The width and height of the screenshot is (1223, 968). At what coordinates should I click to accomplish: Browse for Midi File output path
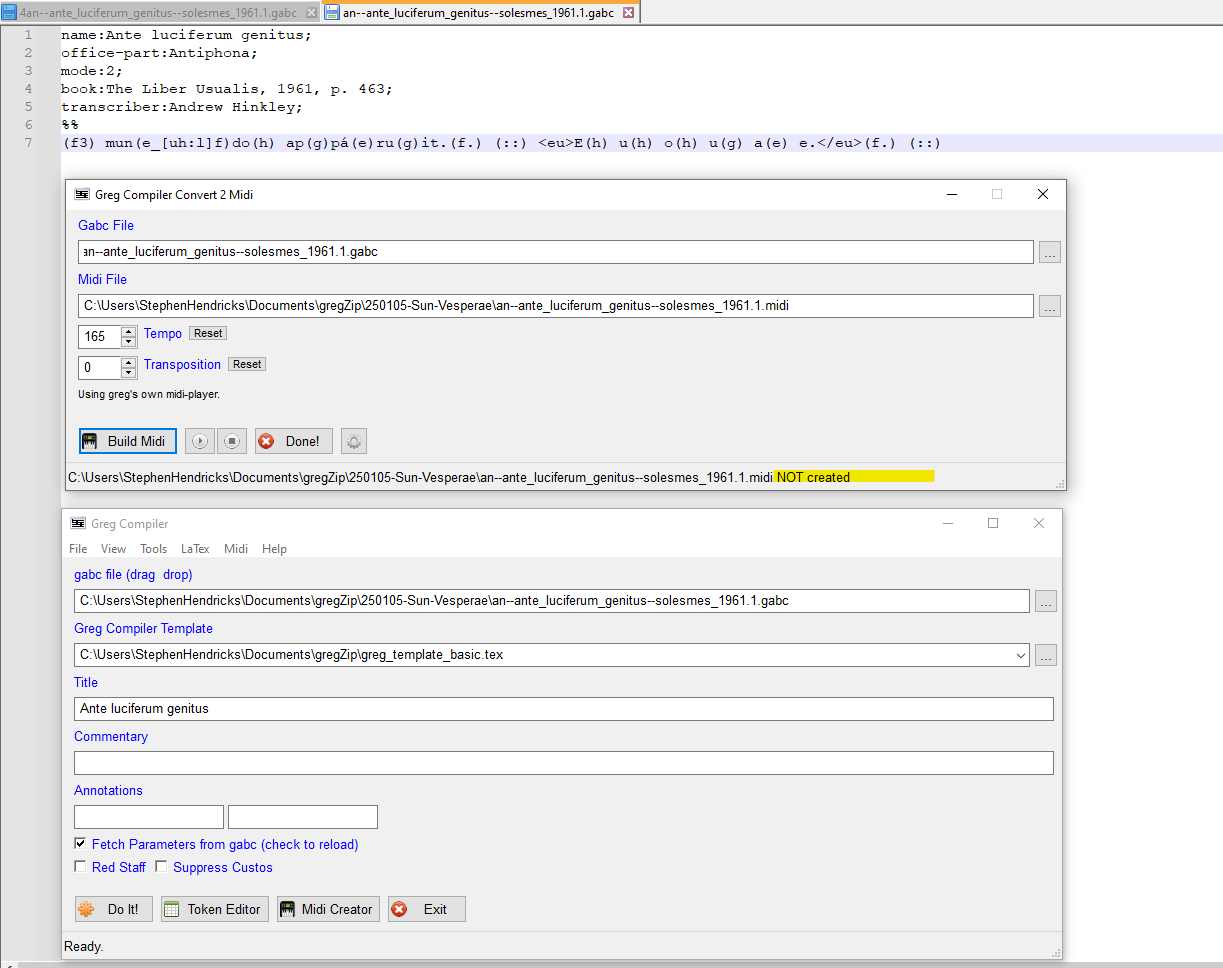pyautogui.click(x=1049, y=306)
